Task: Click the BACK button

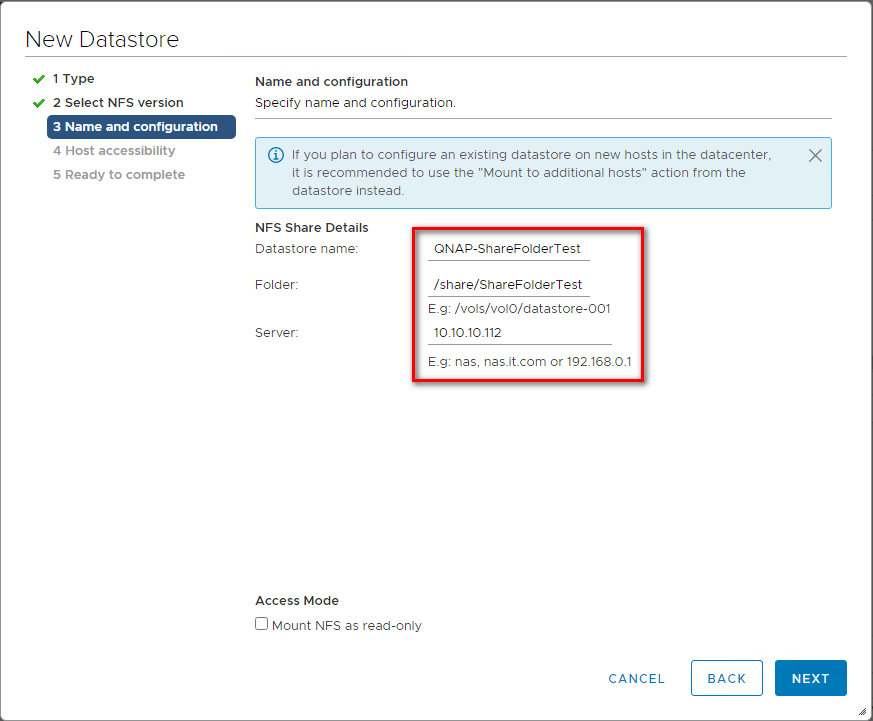Action: click(727, 678)
